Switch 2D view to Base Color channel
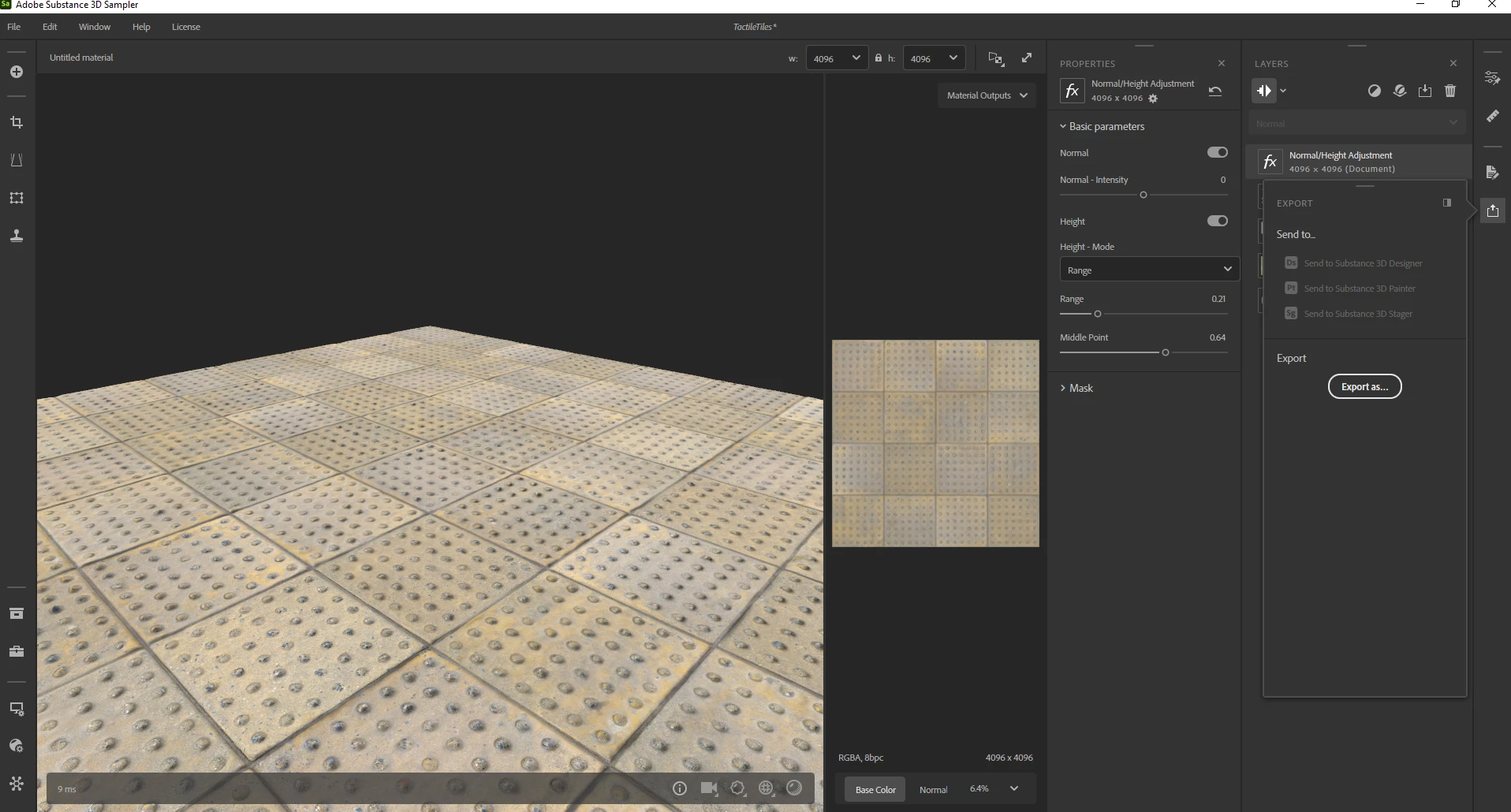This screenshot has width=1511, height=812. click(x=875, y=789)
